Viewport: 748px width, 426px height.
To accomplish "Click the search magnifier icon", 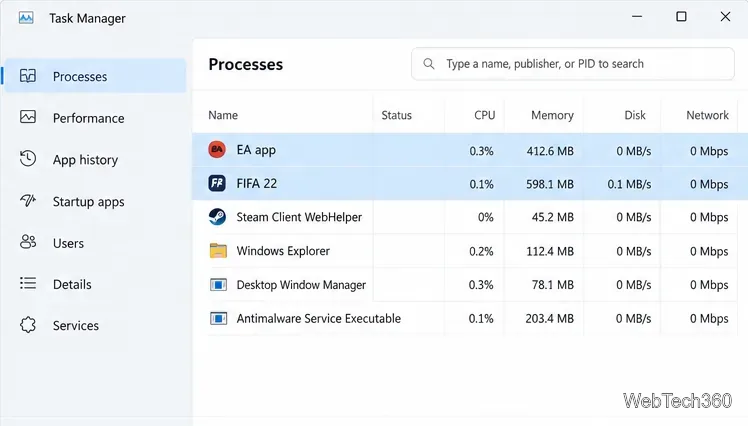I will click(429, 64).
